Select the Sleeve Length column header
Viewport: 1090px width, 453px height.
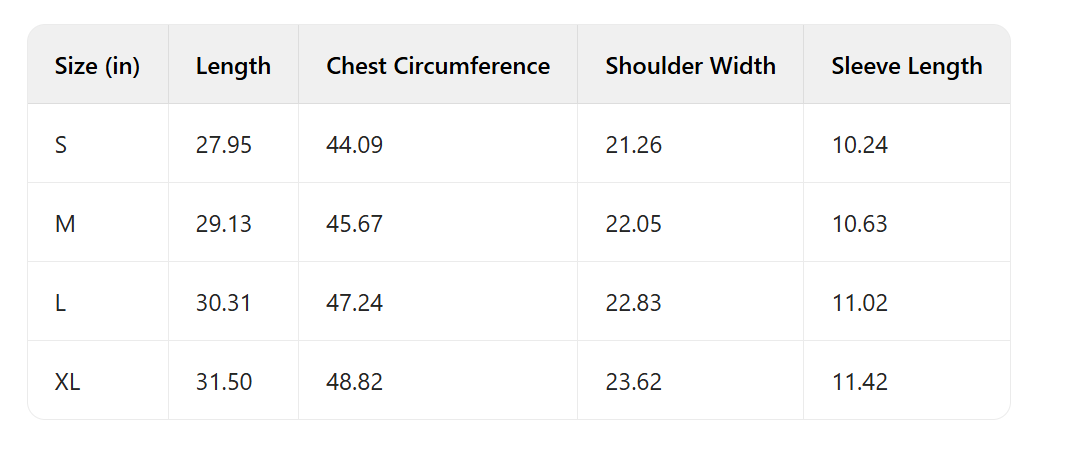click(x=906, y=66)
